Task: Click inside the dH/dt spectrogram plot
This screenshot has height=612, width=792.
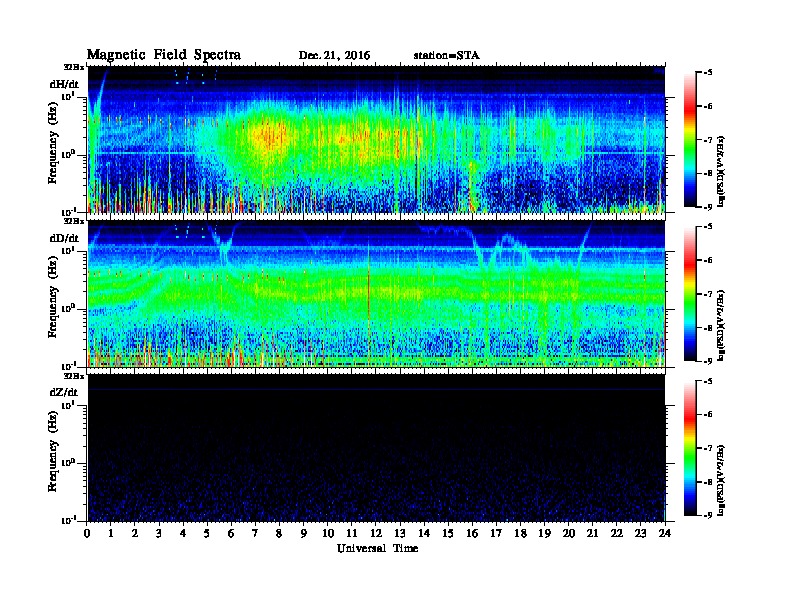Action: [376, 139]
